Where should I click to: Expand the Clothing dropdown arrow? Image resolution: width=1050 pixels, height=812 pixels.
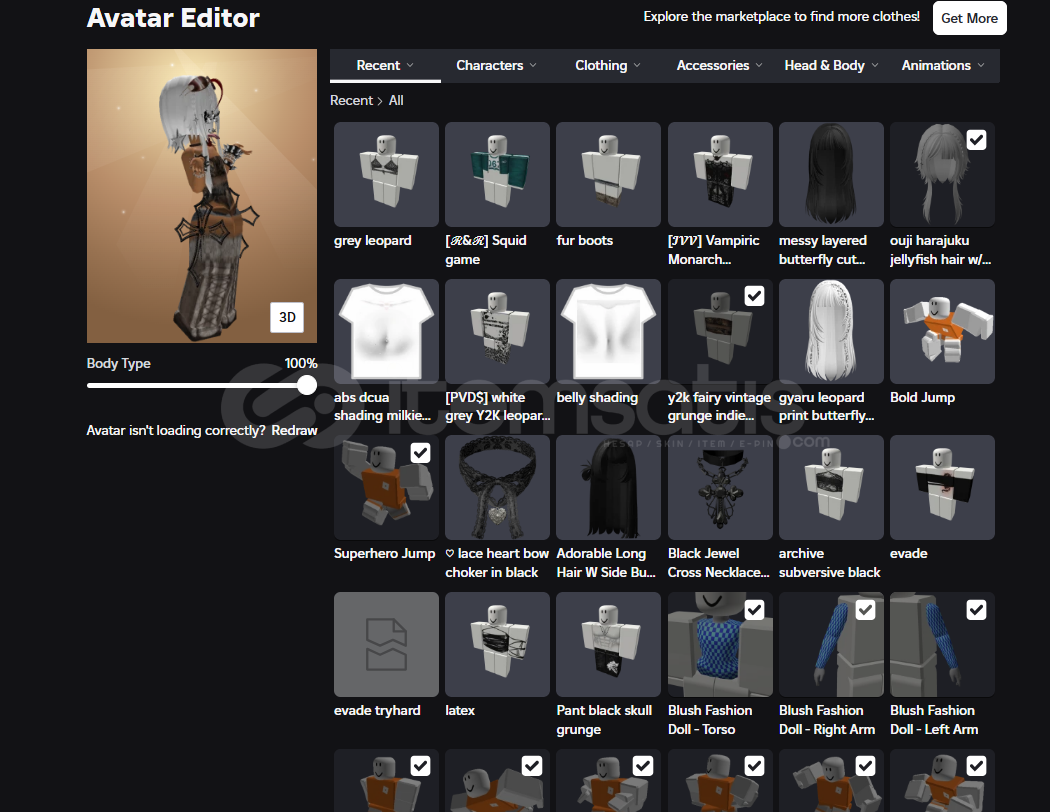click(x=637, y=66)
